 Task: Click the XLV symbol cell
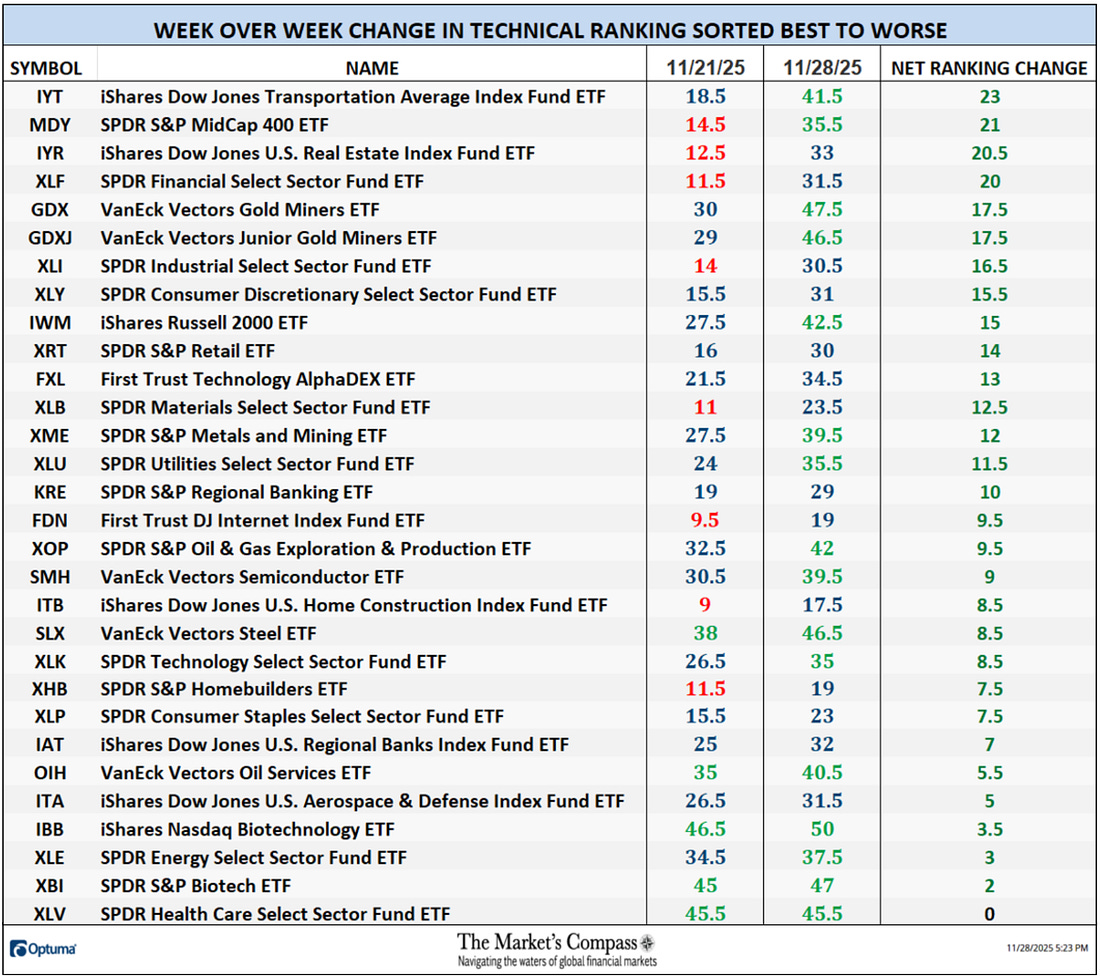click(x=50, y=914)
